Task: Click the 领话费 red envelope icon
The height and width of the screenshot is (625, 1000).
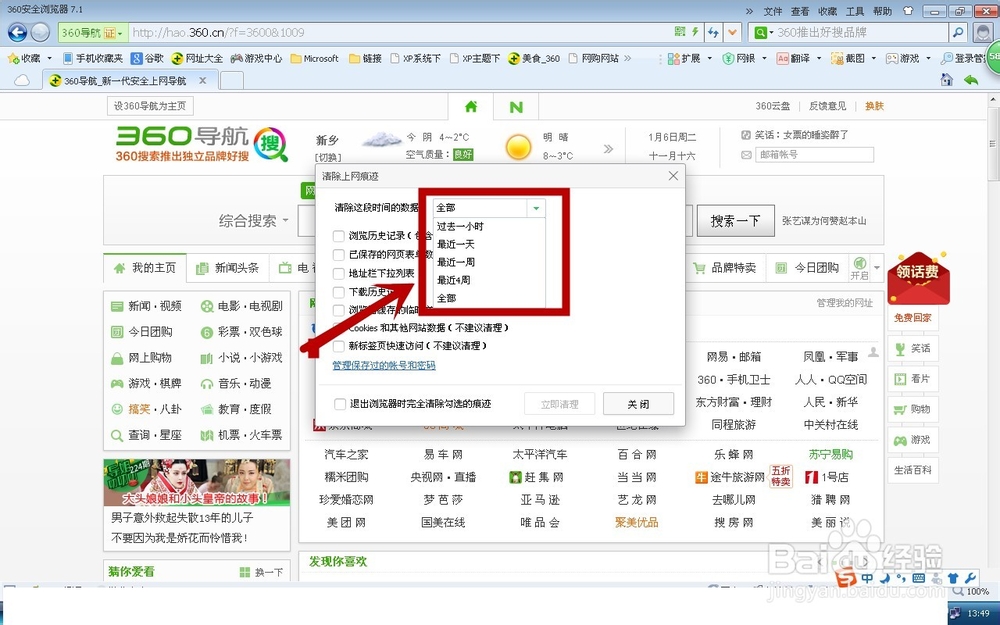Action: click(x=918, y=277)
